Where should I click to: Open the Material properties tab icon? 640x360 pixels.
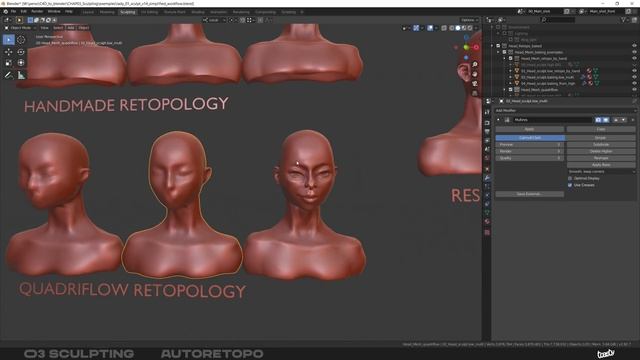tap(487, 221)
